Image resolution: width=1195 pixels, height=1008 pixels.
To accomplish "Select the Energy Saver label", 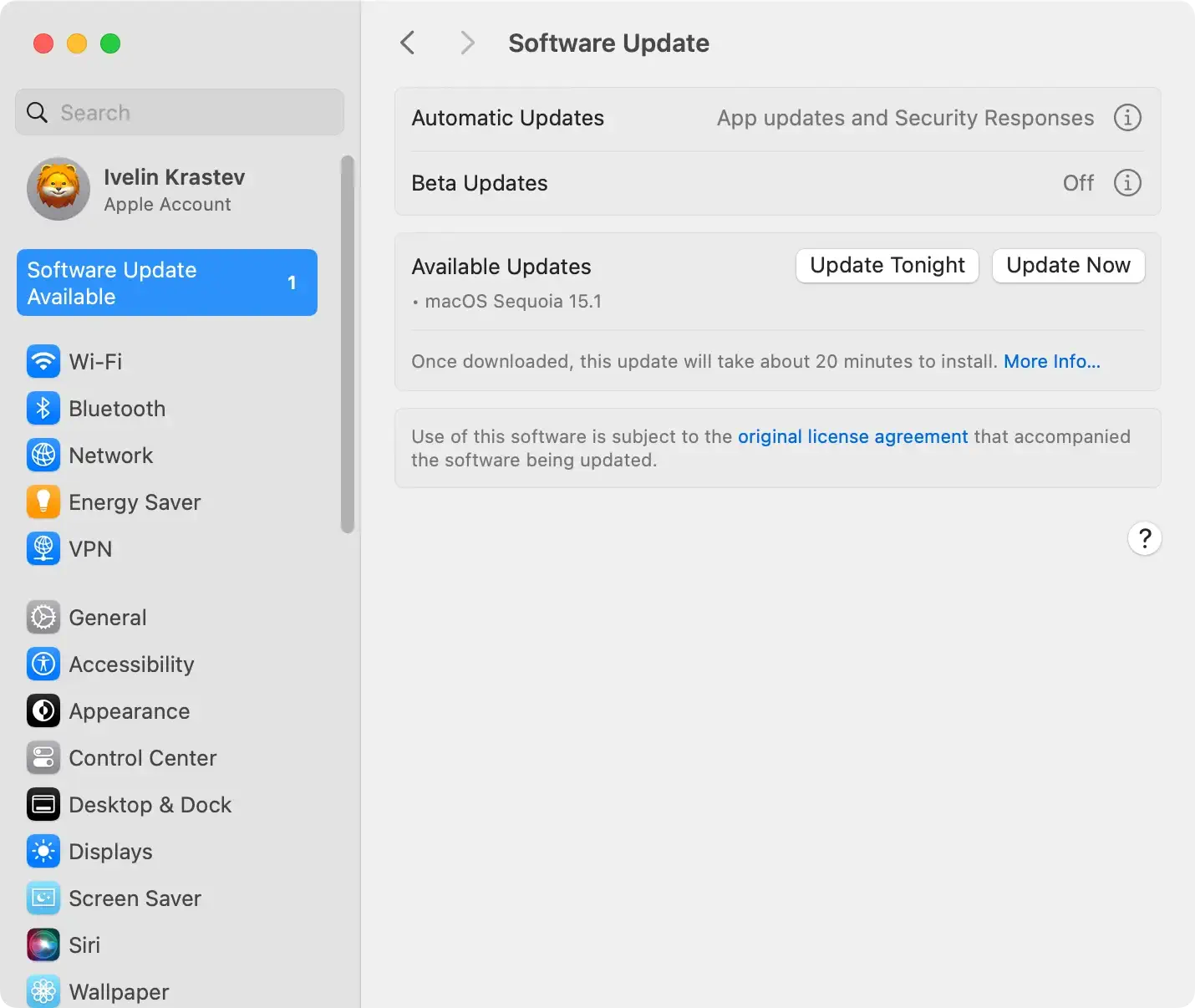I will (x=135, y=502).
